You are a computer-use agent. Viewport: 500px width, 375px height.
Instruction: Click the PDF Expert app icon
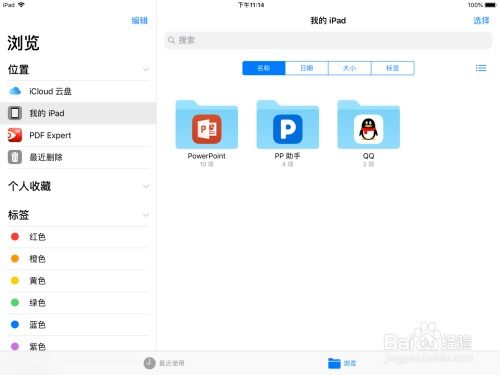(15, 135)
